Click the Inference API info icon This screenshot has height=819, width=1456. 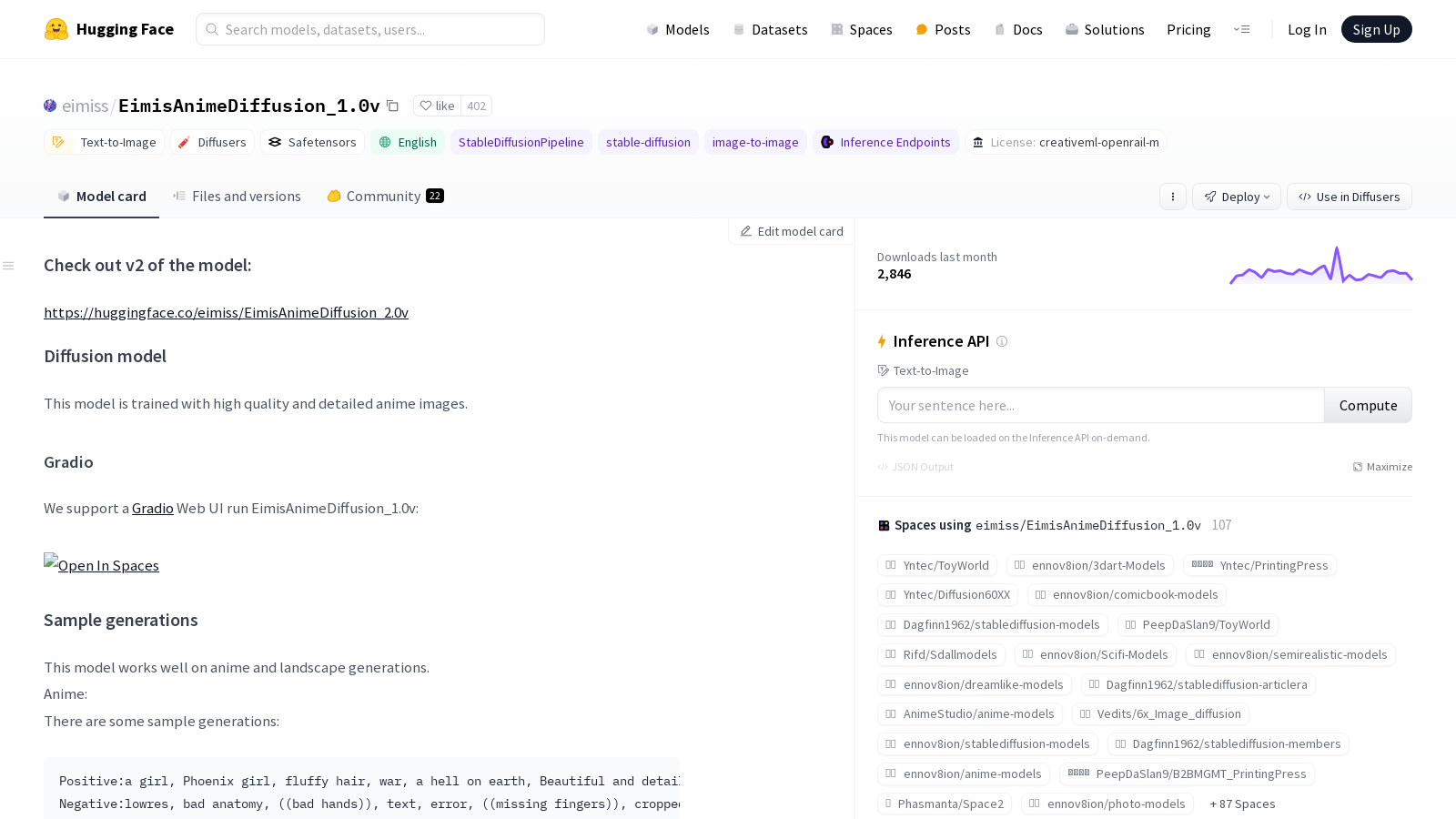click(1002, 341)
